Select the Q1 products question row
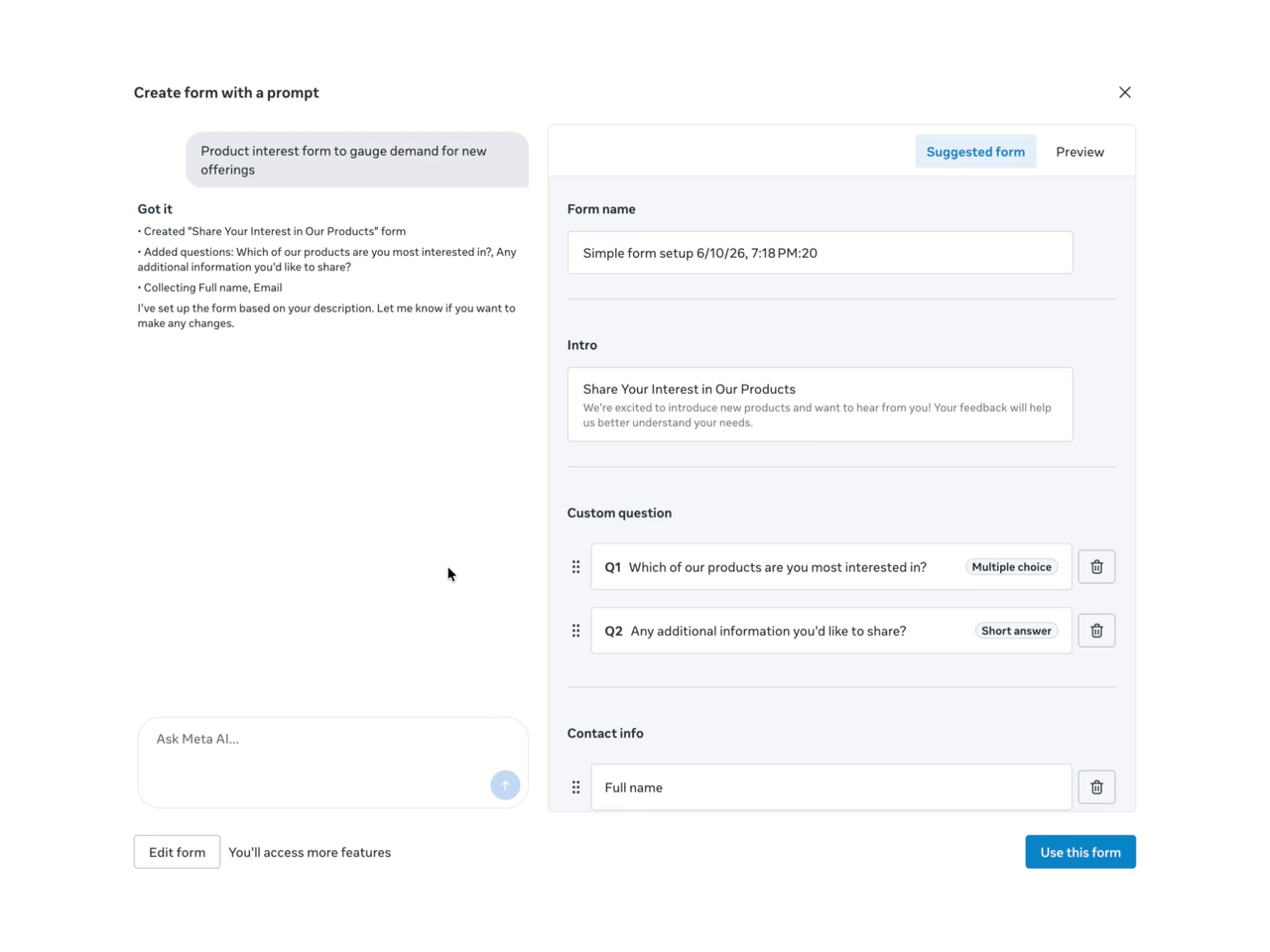 pyautogui.click(x=831, y=567)
